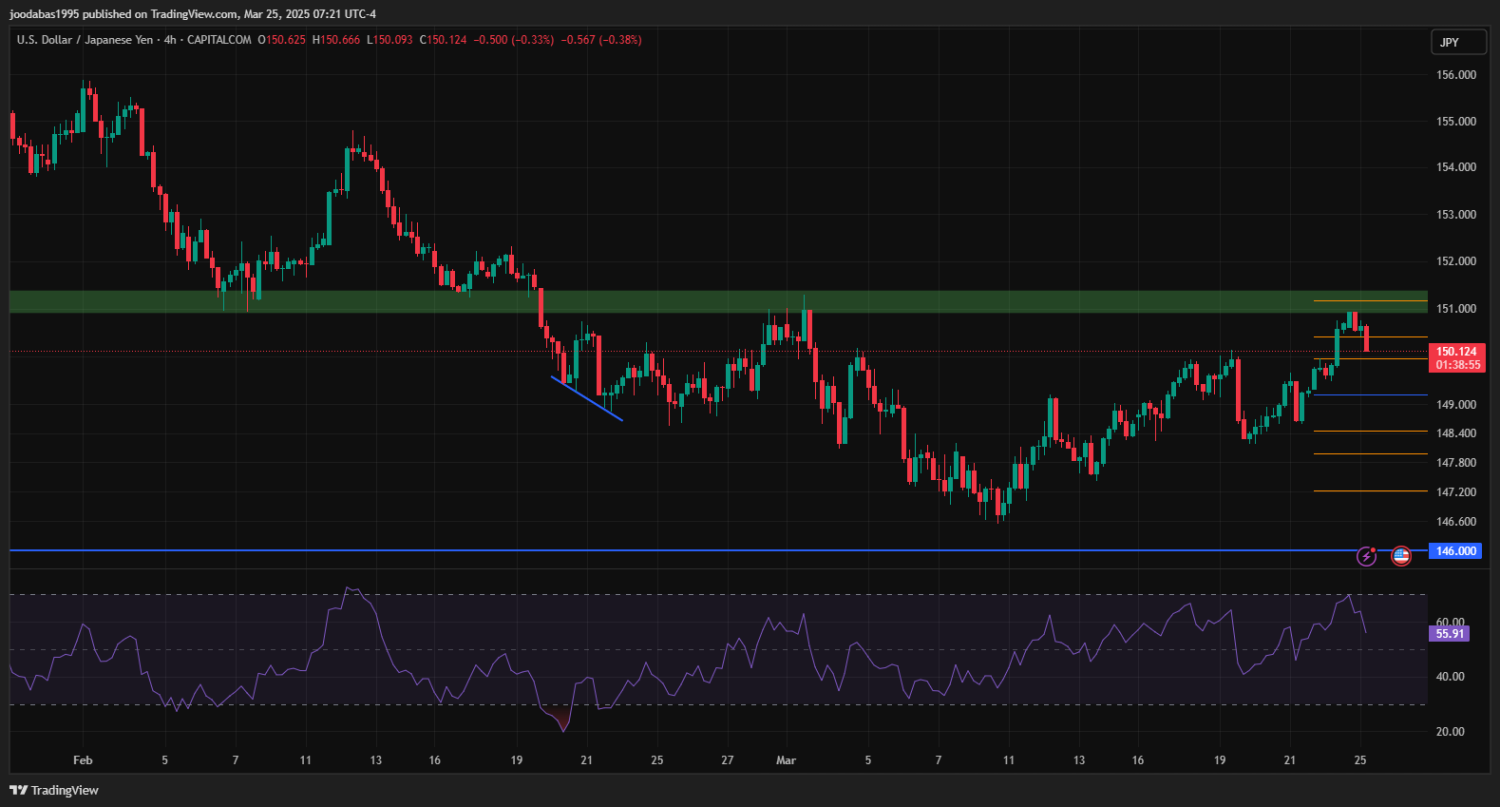
Task: Open the JPY currency selector button
Action: click(1448, 41)
